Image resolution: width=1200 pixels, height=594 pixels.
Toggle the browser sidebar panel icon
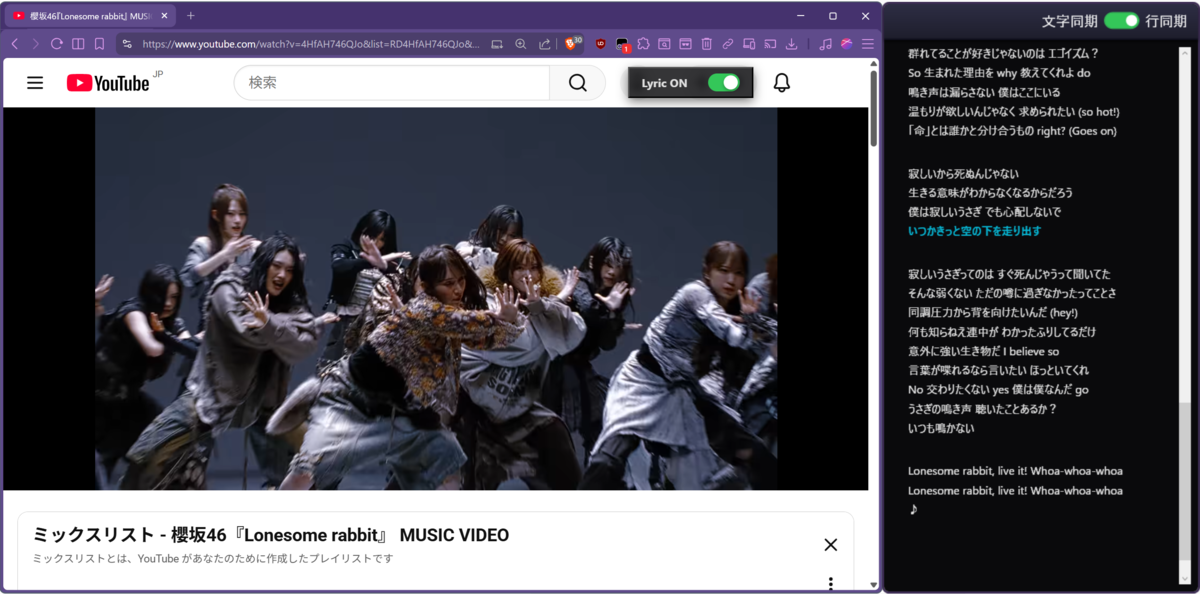point(78,44)
